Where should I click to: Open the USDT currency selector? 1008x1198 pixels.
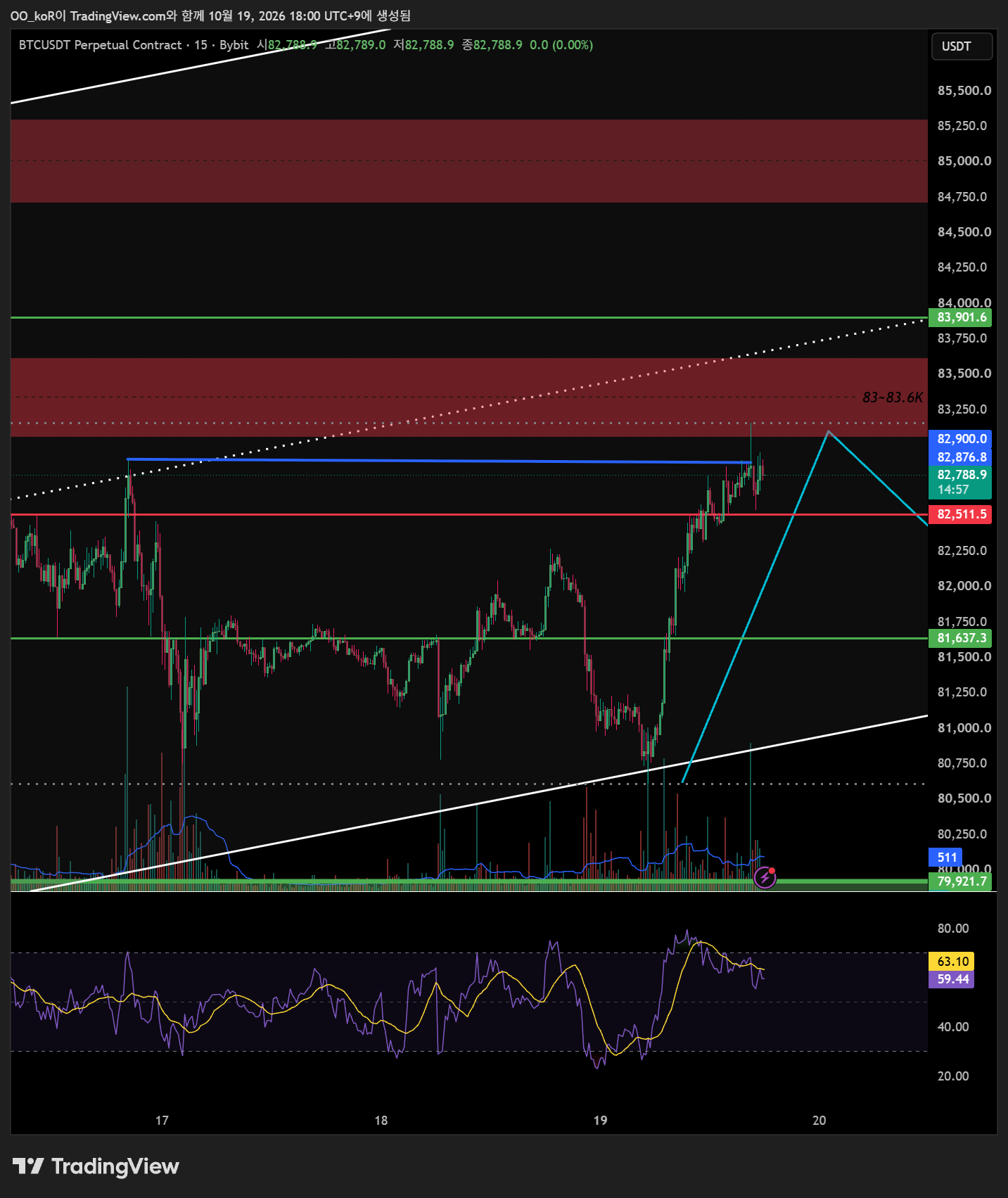tap(961, 46)
